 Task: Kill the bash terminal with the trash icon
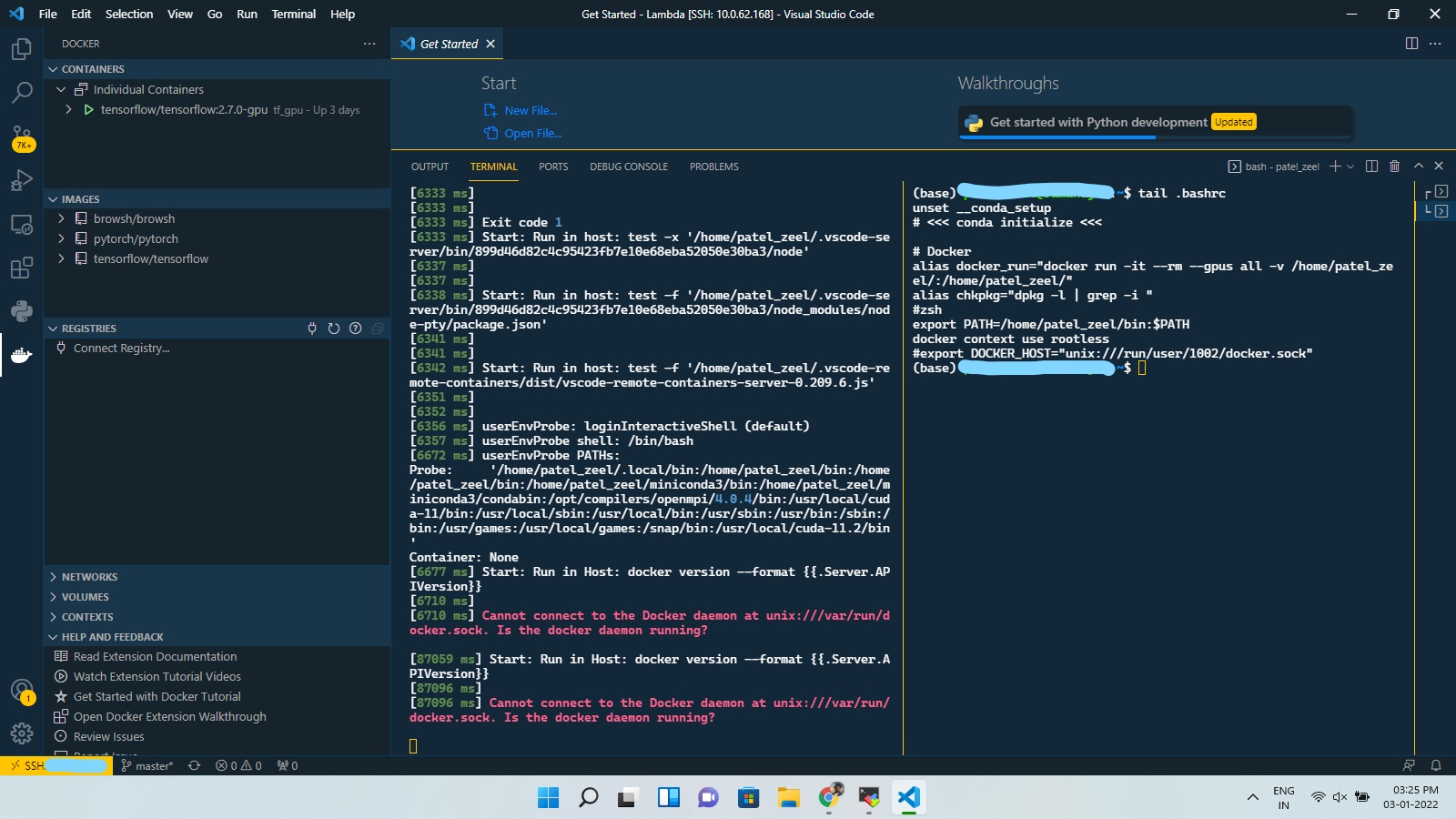tap(1395, 166)
